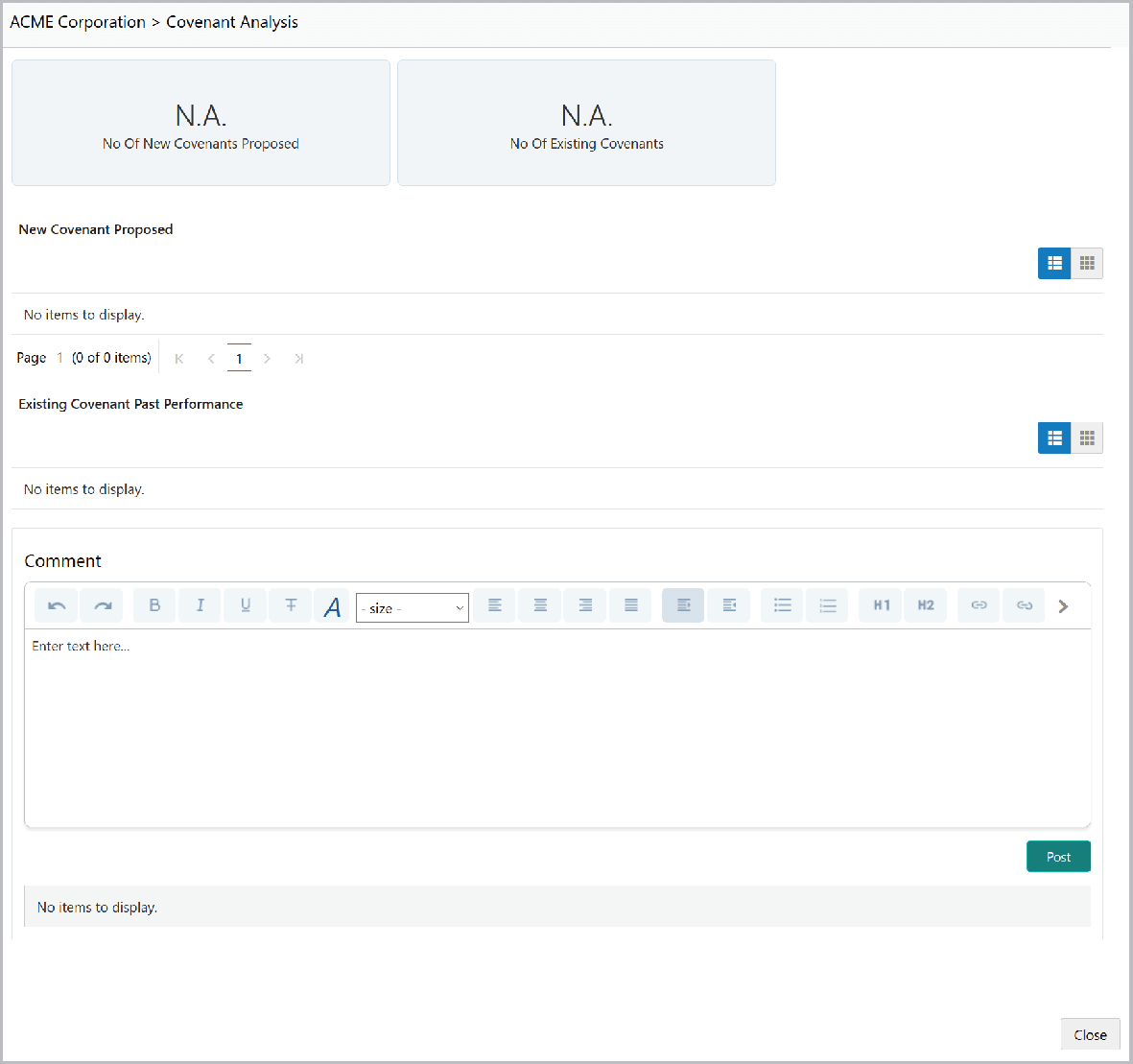
Task: Toggle underline formatting in the comment toolbar
Action: pyautogui.click(x=246, y=605)
